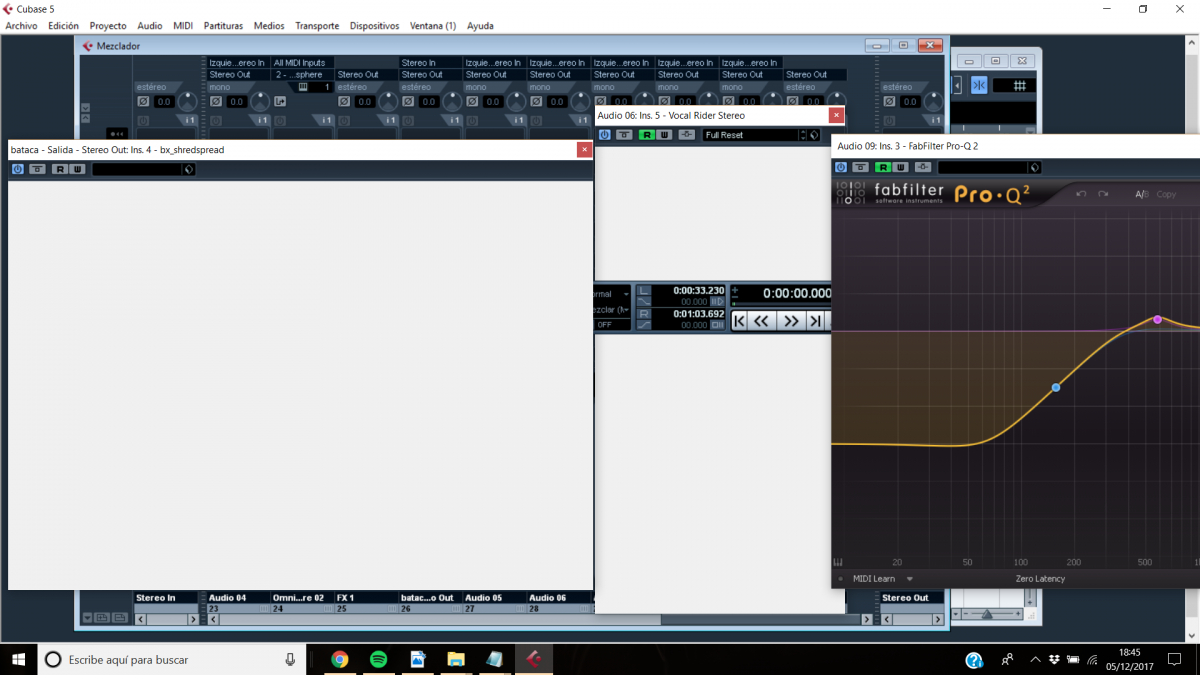Click the mixer horizontal scrollbar
This screenshot has width=1200, height=675.
[x=540, y=620]
